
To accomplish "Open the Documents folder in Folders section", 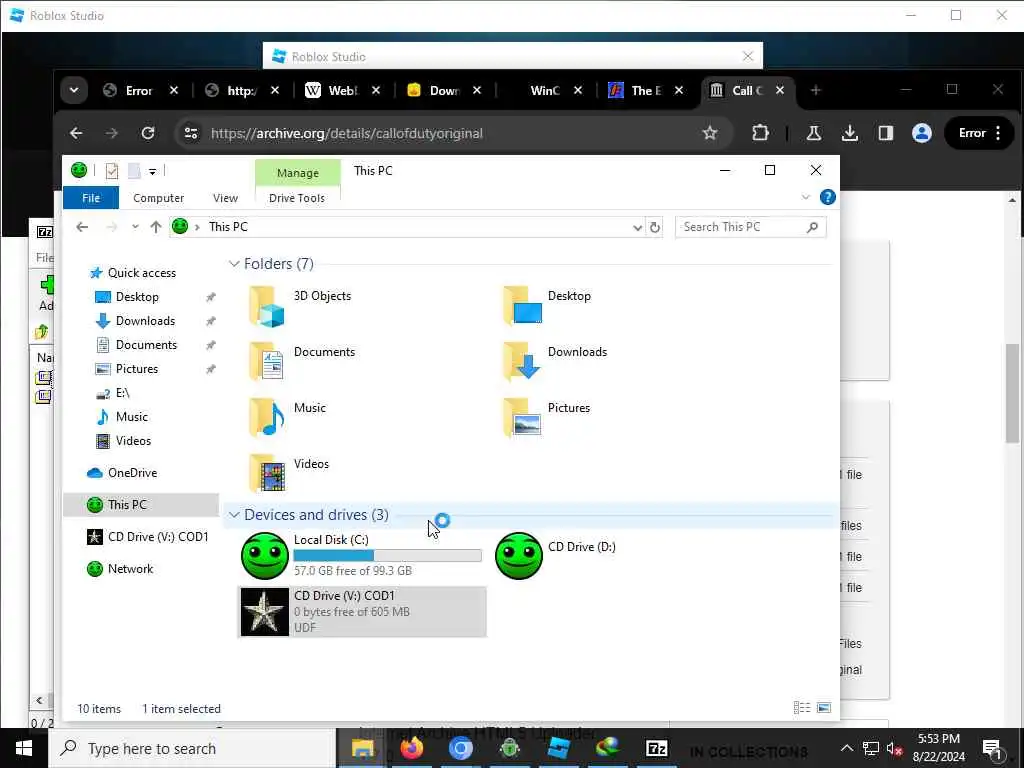I will coord(302,361).
